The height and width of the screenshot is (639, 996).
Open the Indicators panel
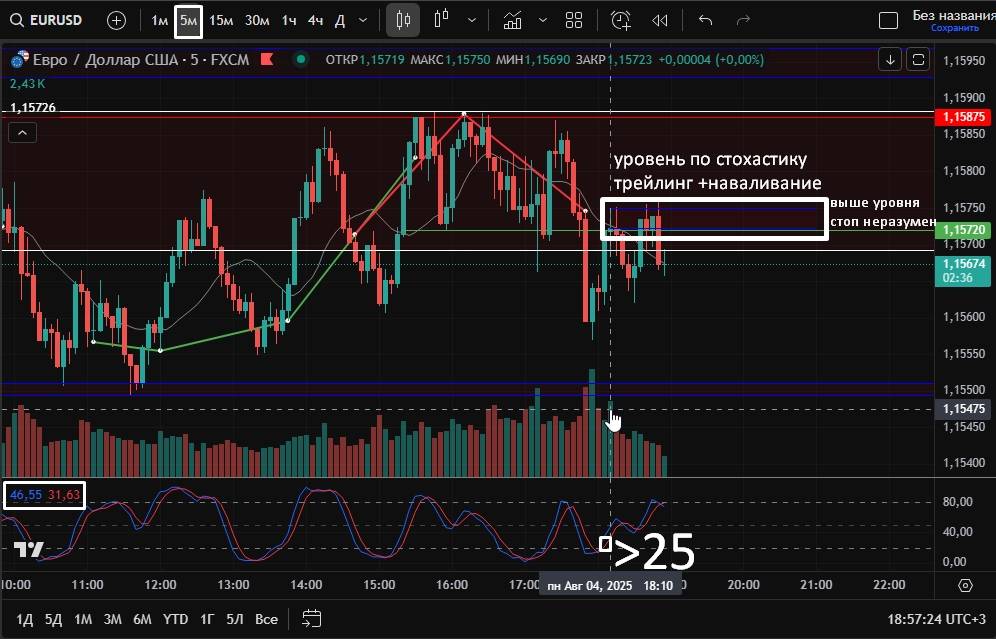(x=512, y=20)
